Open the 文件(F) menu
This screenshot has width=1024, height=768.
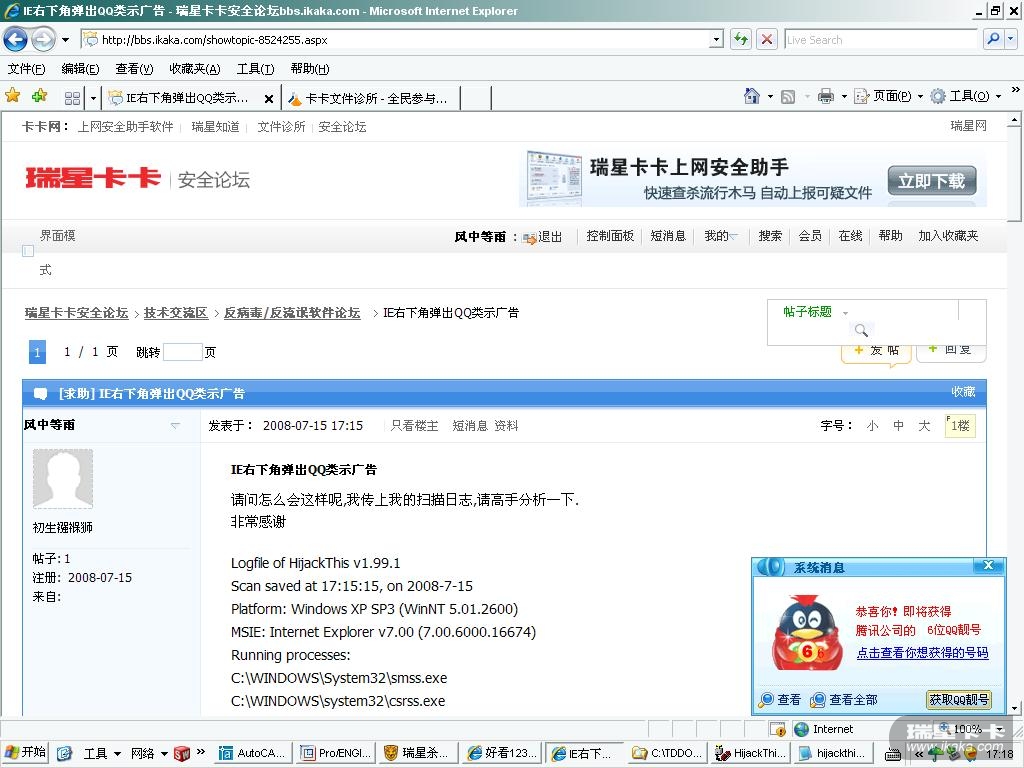[26, 69]
